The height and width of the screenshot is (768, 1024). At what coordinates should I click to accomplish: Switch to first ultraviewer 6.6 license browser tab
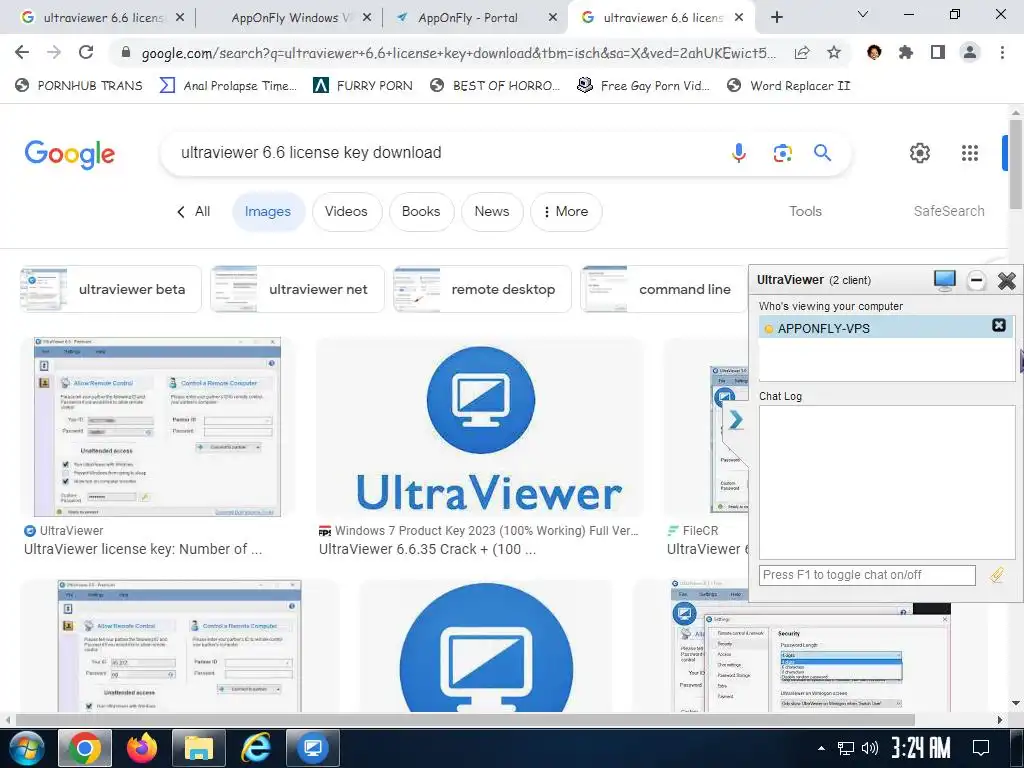(103, 18)
